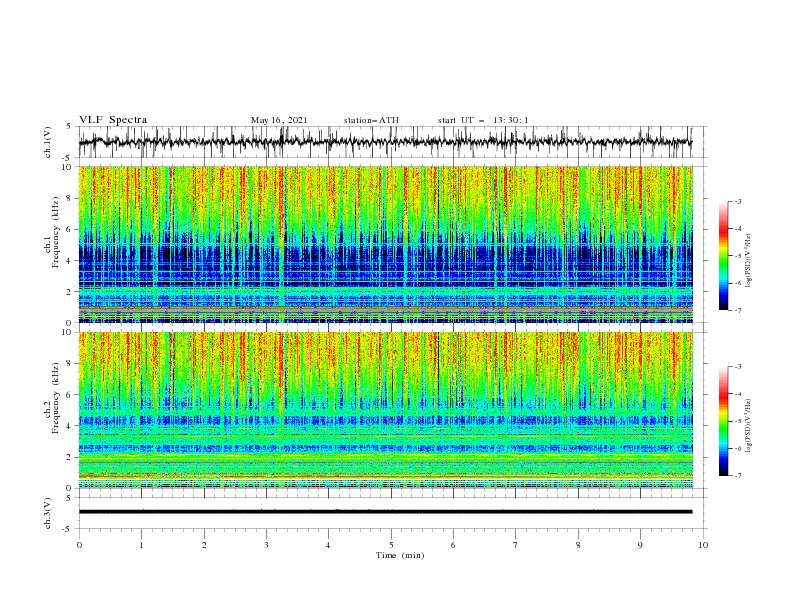The image size is (792, 612).
Task: Click the "1" tick on the Time axis
Action: 141,545
